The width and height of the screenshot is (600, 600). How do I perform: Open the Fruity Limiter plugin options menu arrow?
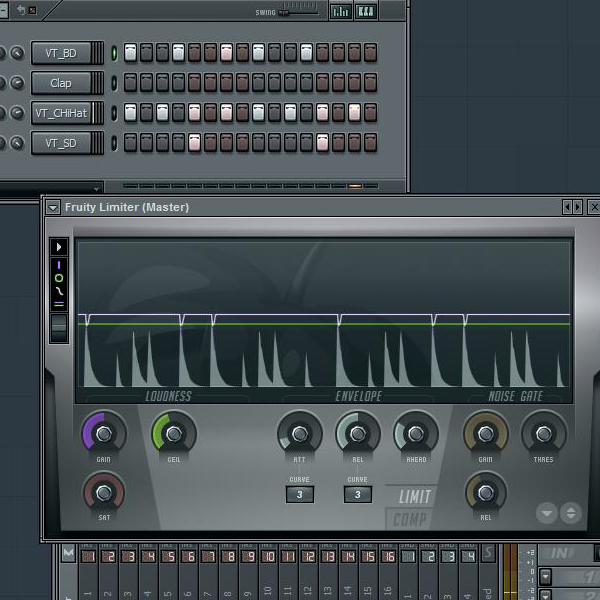(x=53, y=208)
